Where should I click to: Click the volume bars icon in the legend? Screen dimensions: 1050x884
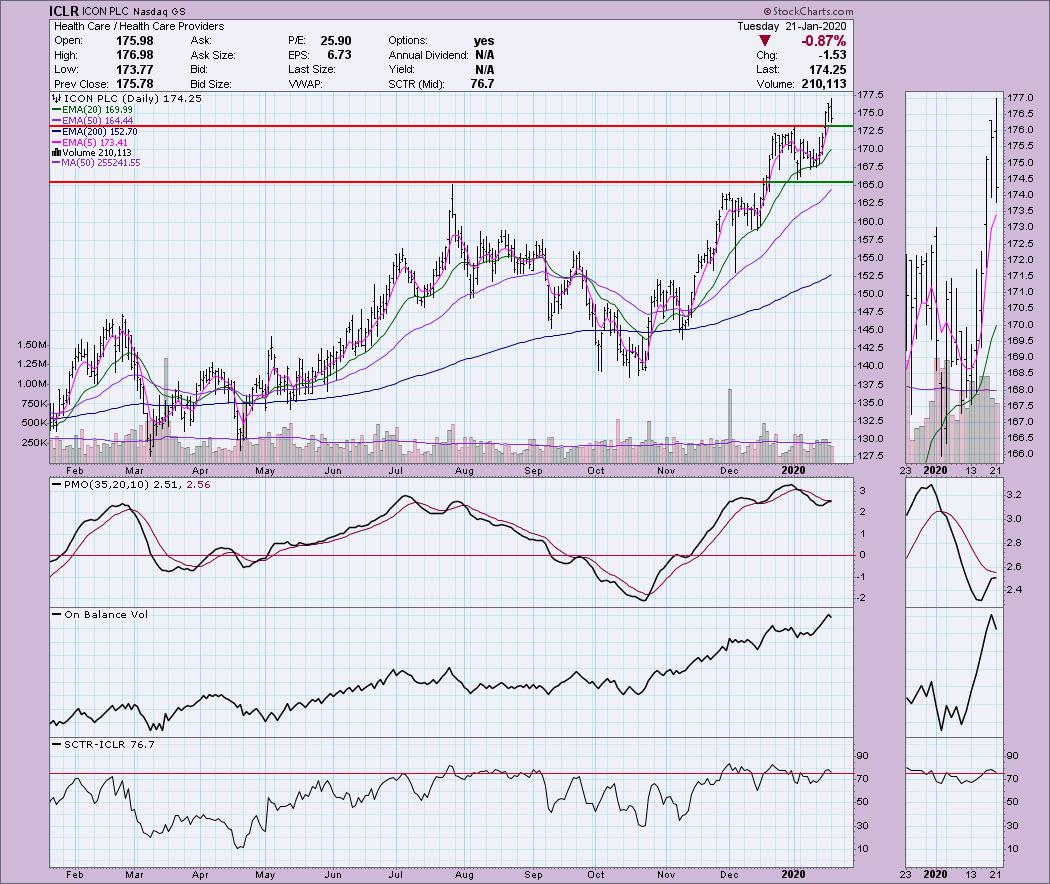56,153
